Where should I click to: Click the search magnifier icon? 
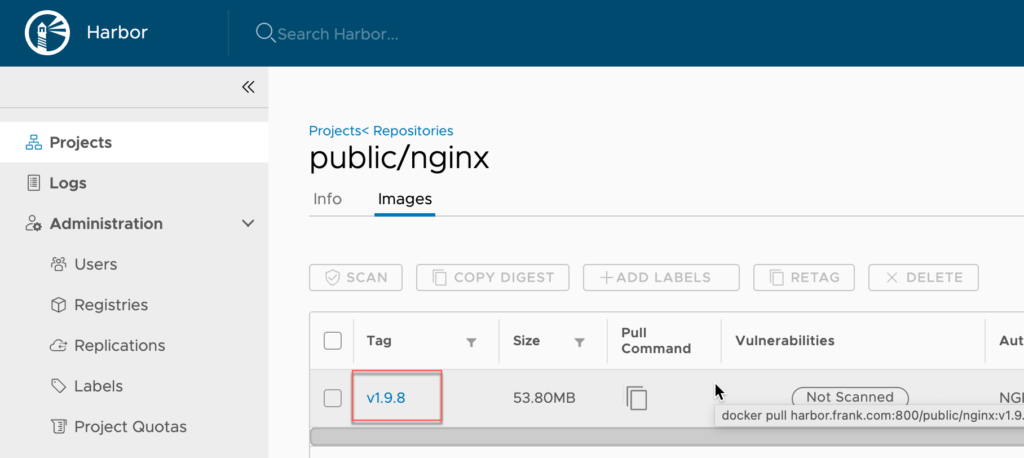264,32
